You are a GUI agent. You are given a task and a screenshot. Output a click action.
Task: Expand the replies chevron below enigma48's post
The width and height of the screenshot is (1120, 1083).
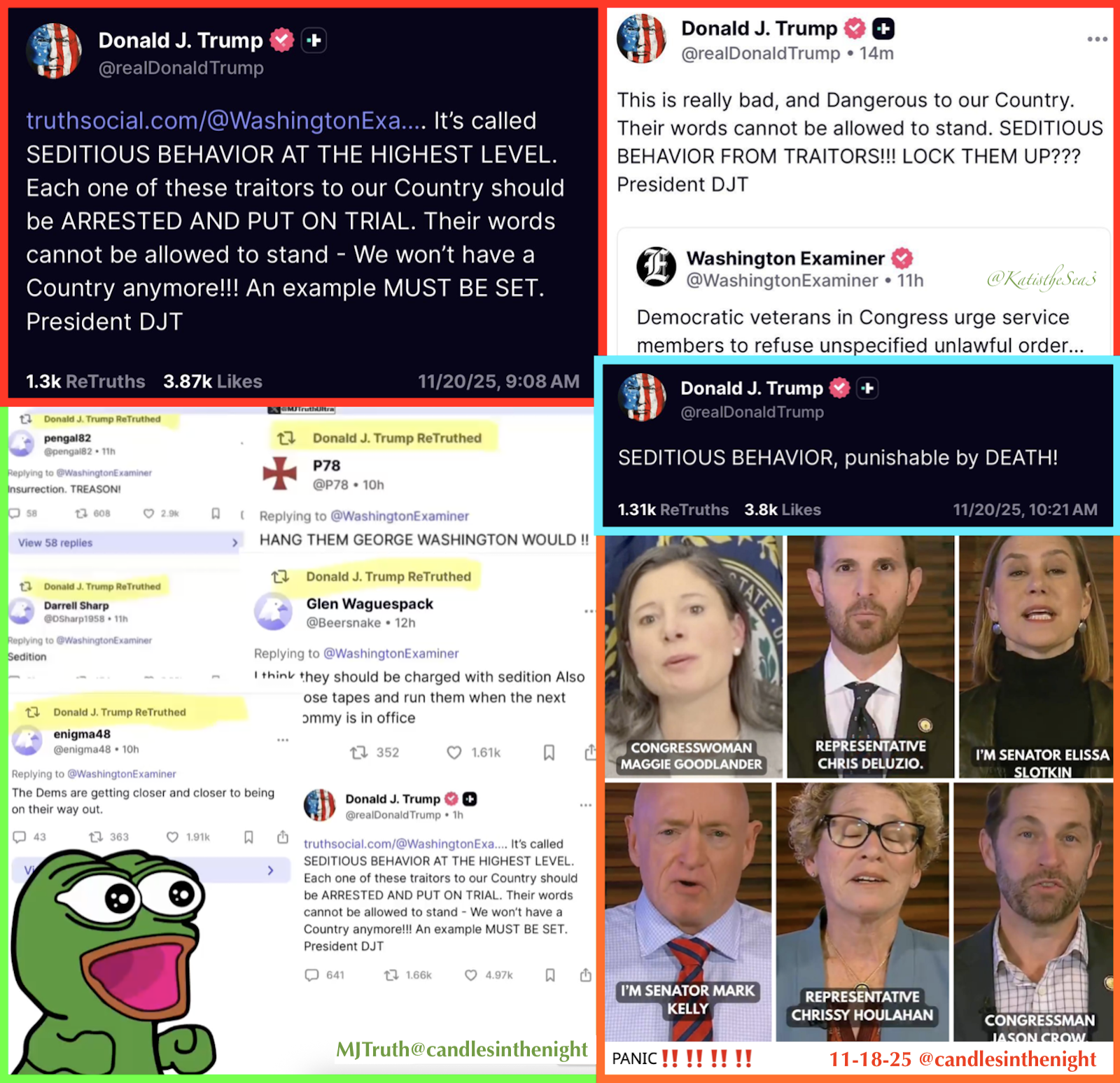coord(270,870)
